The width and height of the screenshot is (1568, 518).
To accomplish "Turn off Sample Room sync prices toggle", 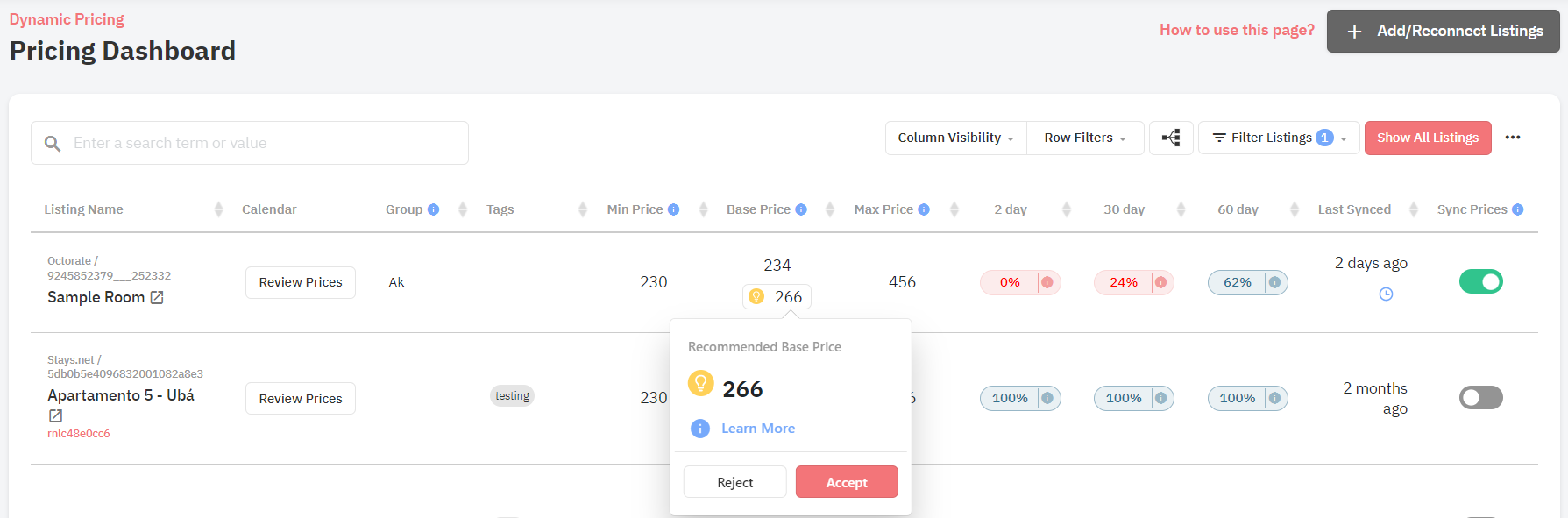I will (1481, 281).
